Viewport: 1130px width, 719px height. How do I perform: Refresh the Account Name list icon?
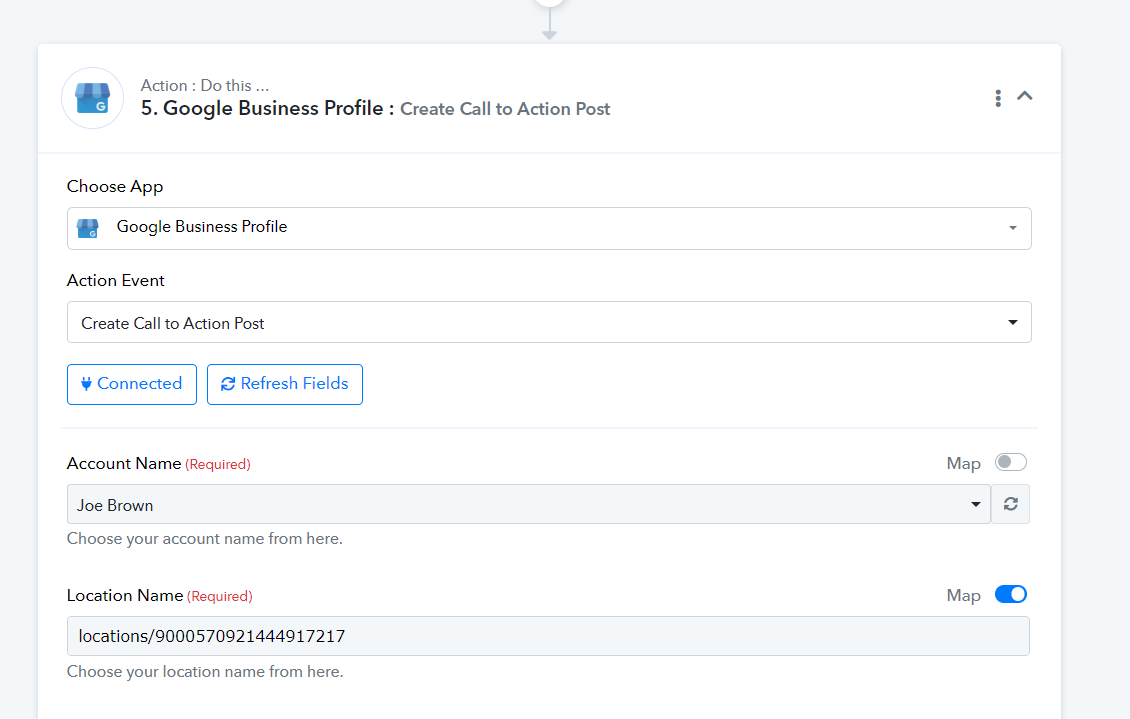[x=1010, y=504]
